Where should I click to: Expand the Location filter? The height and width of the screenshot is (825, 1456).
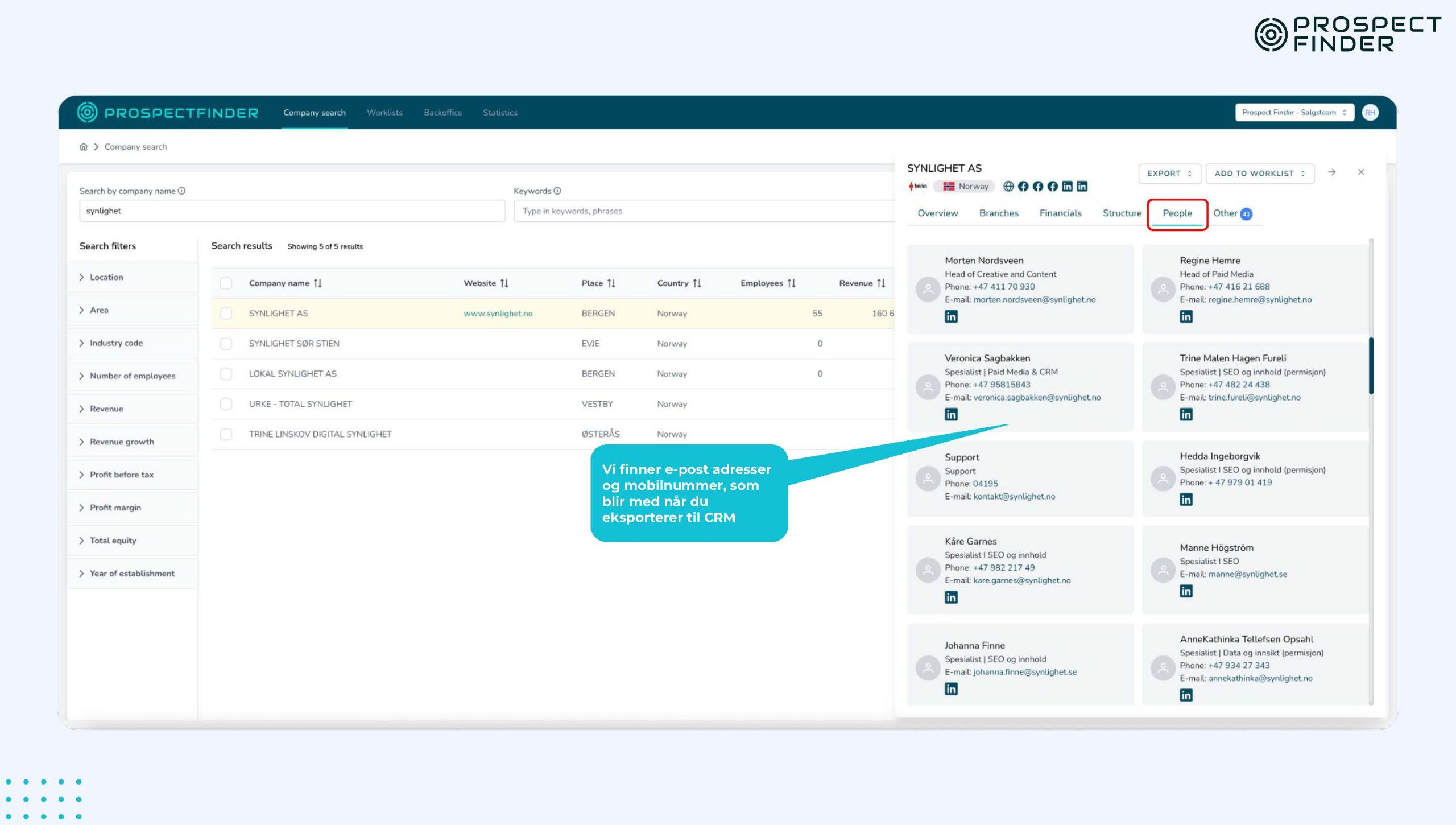pyautogui.click(x=106, y=277)
